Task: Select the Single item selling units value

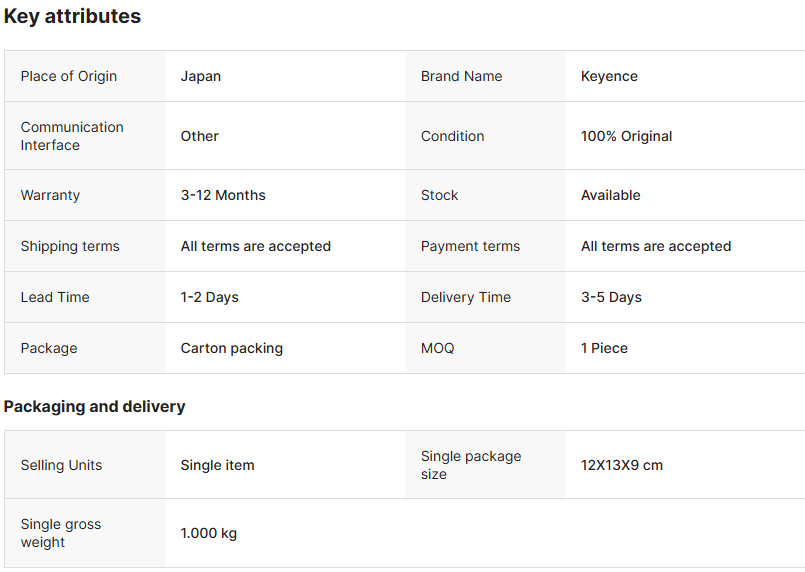Action: coord(217,465)
